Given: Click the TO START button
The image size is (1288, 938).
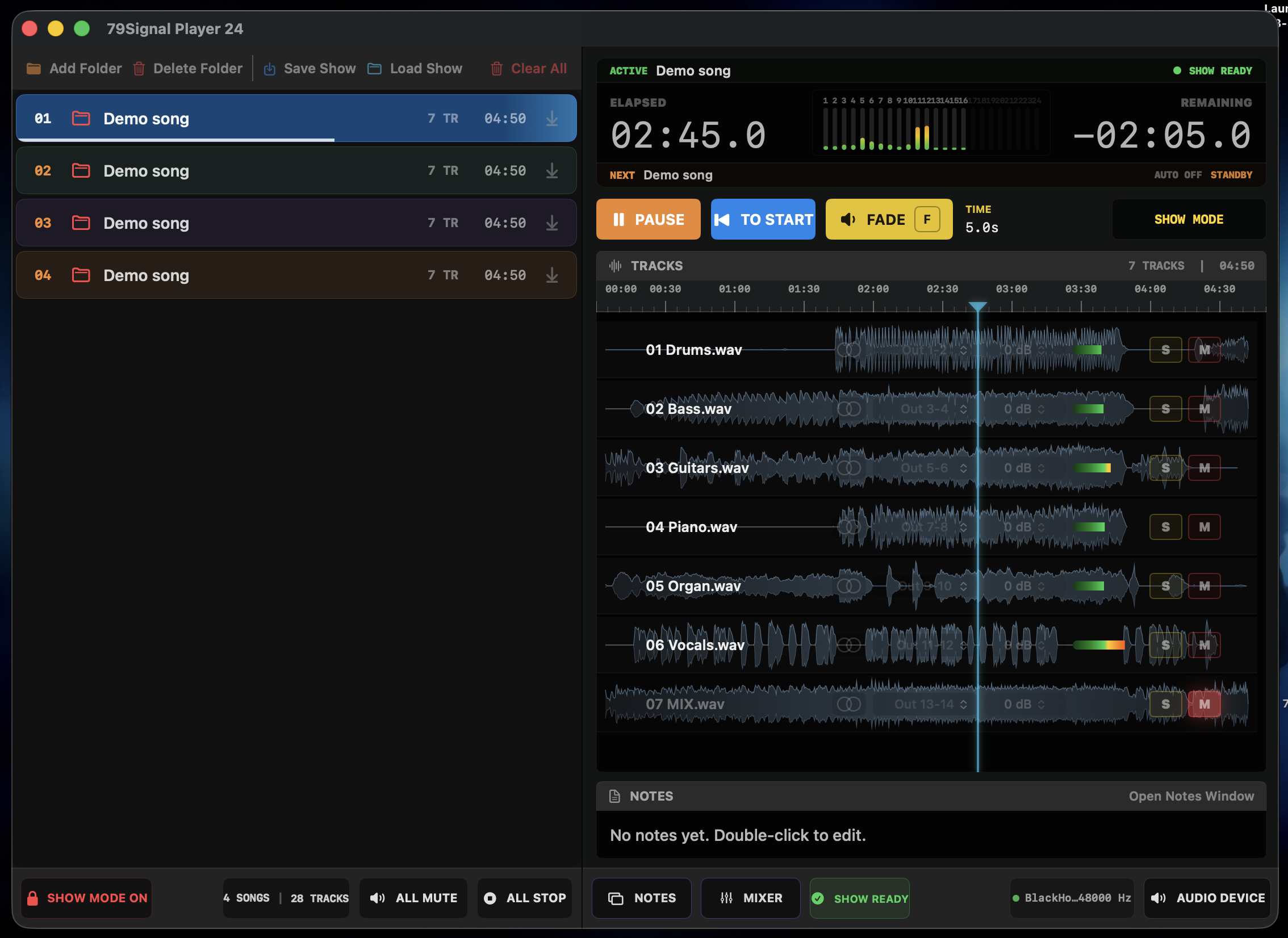Looking at the screenshot, I should [763, 219].
